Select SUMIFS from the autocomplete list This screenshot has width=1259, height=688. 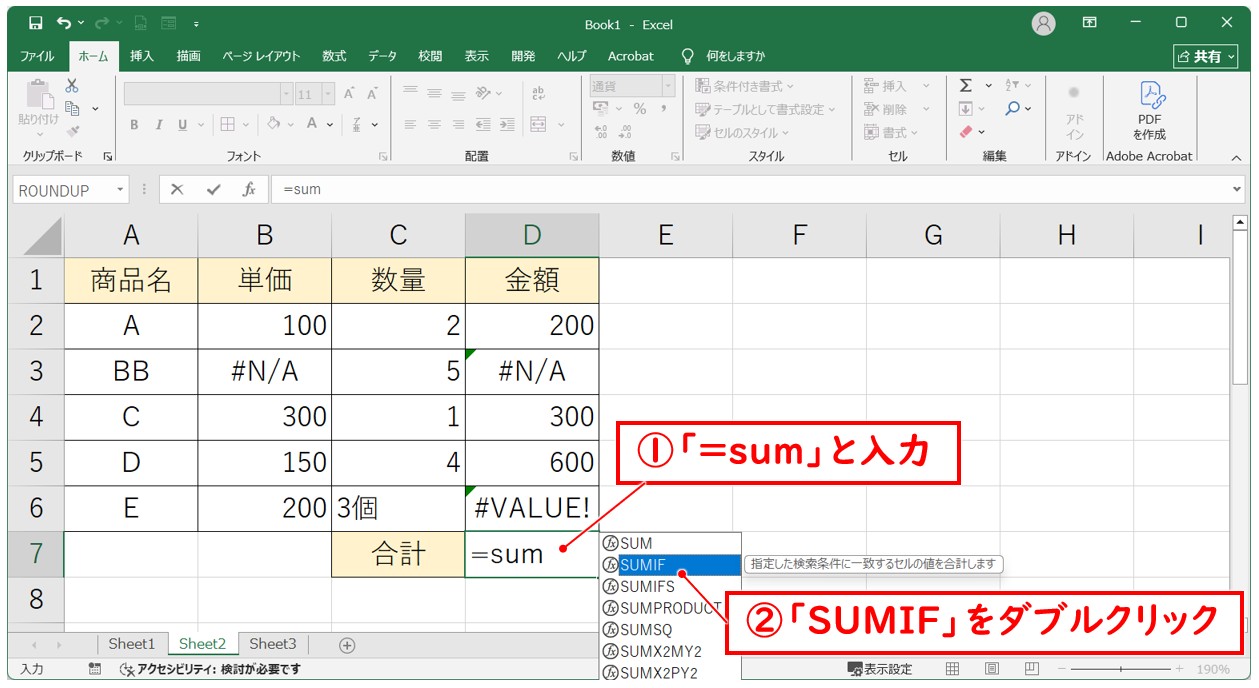click(x=647, y=587)
